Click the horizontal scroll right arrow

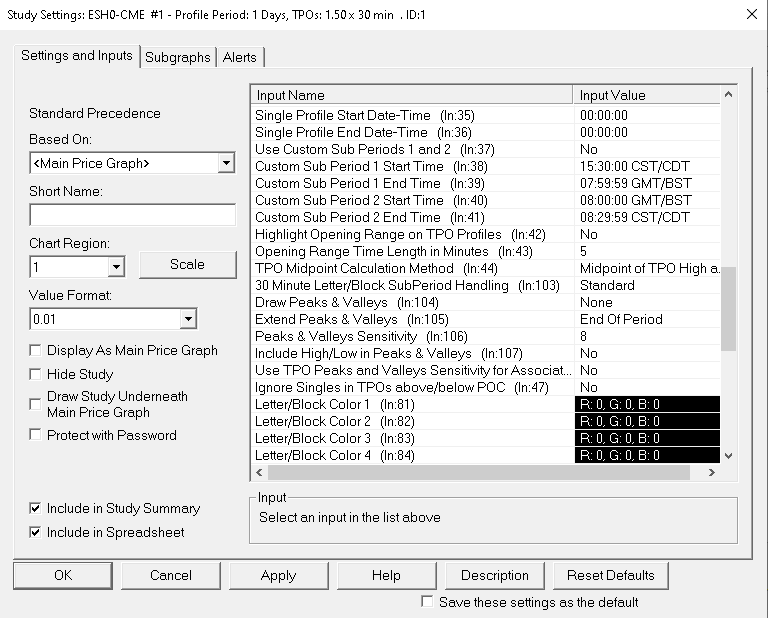click(x=712, y=473)
